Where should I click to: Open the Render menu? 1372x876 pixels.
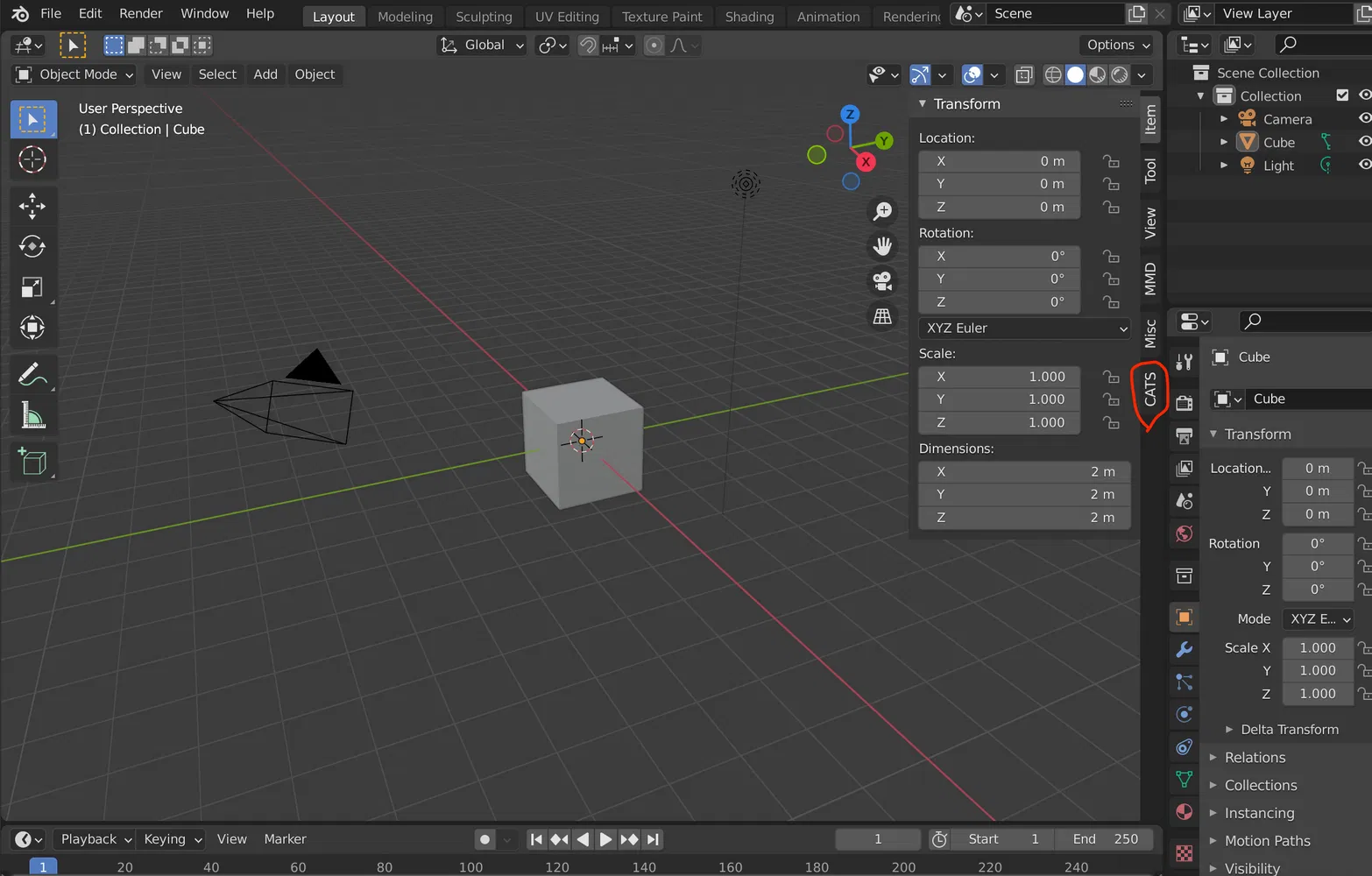click(141, 14)
